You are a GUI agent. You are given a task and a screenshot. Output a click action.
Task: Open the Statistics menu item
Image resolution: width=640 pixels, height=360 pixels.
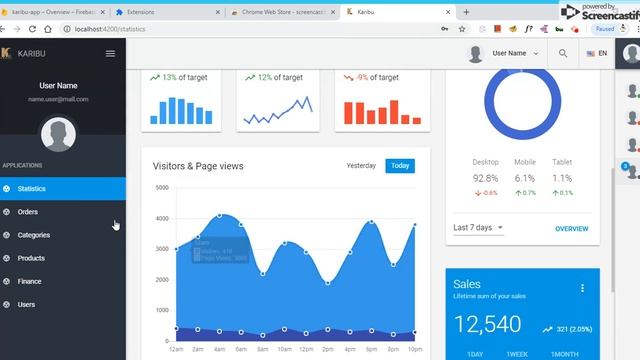point(63,189)
